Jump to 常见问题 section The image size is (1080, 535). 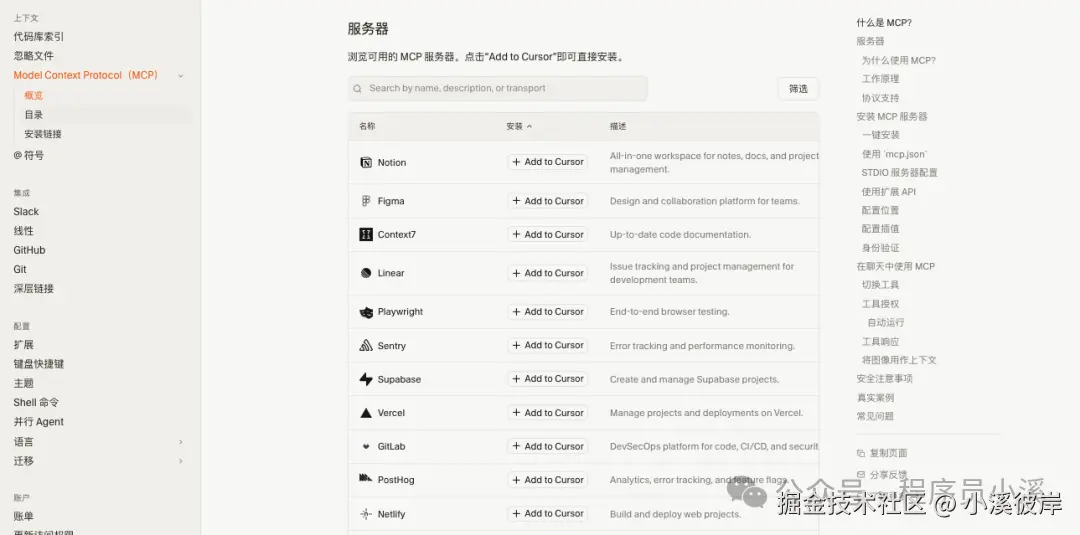coord(875,417)
